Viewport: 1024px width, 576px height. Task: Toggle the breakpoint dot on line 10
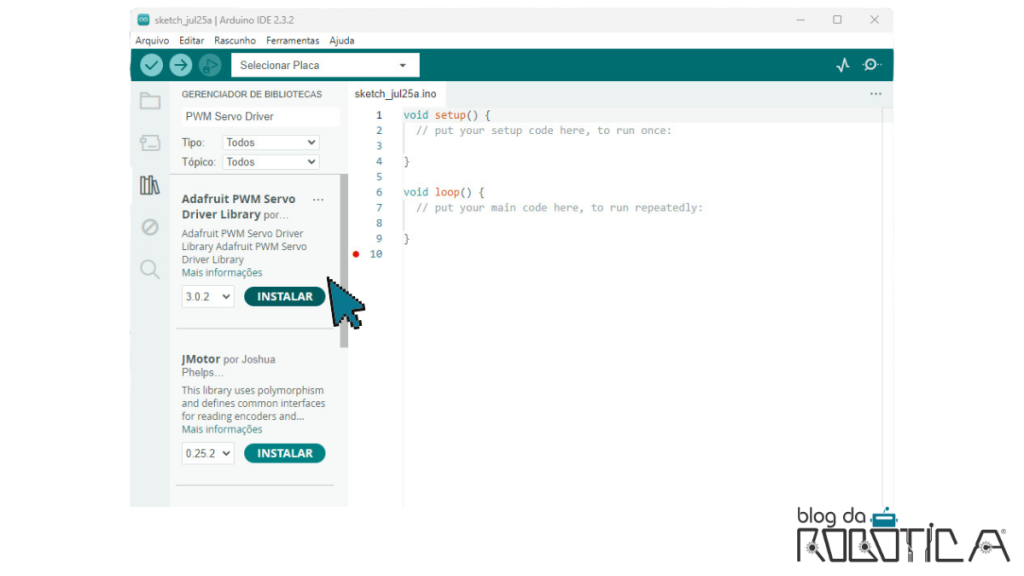[356, 254]
